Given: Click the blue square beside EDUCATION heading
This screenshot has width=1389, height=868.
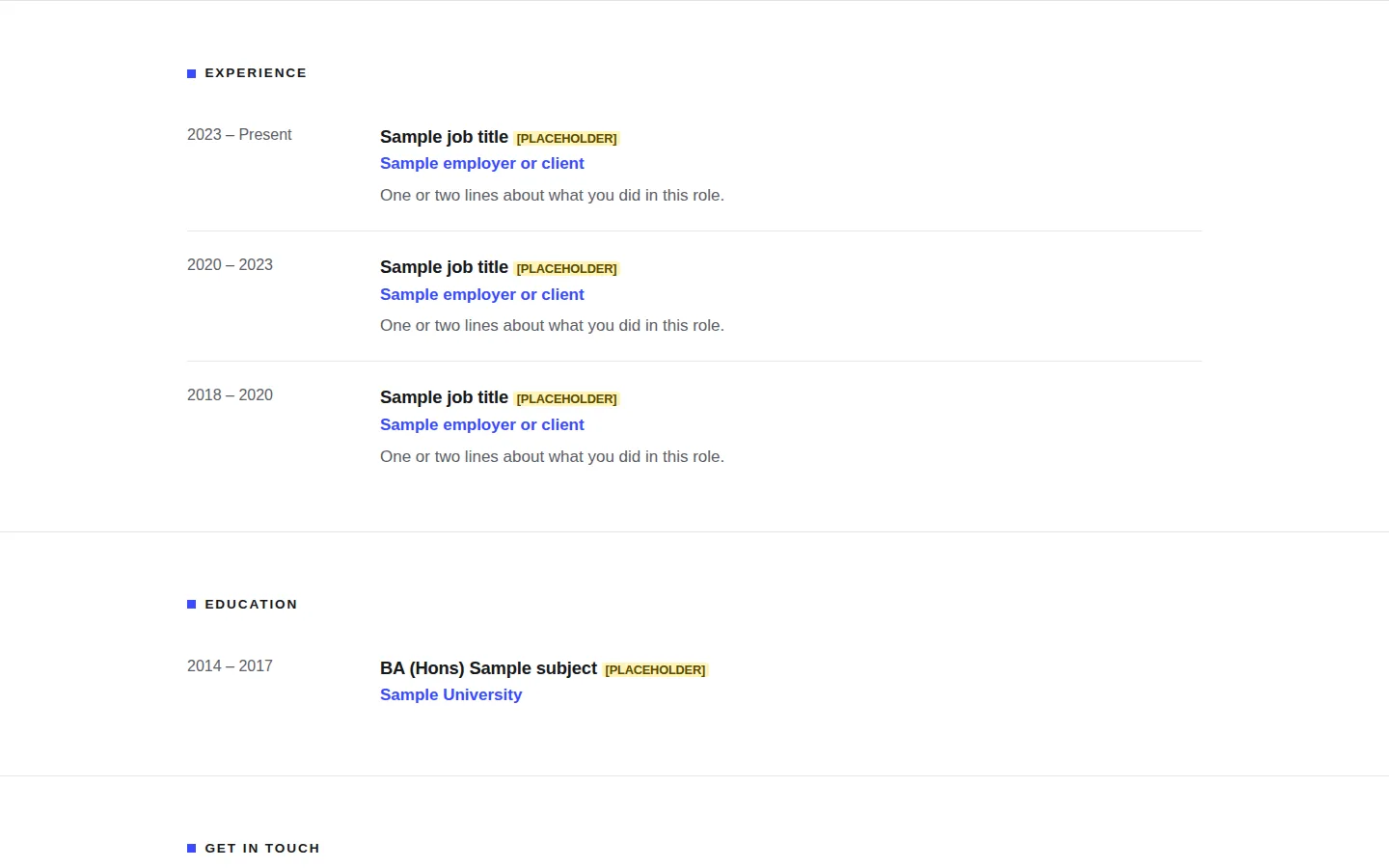Looking at the screenshot, I should [x=191, y=605].
